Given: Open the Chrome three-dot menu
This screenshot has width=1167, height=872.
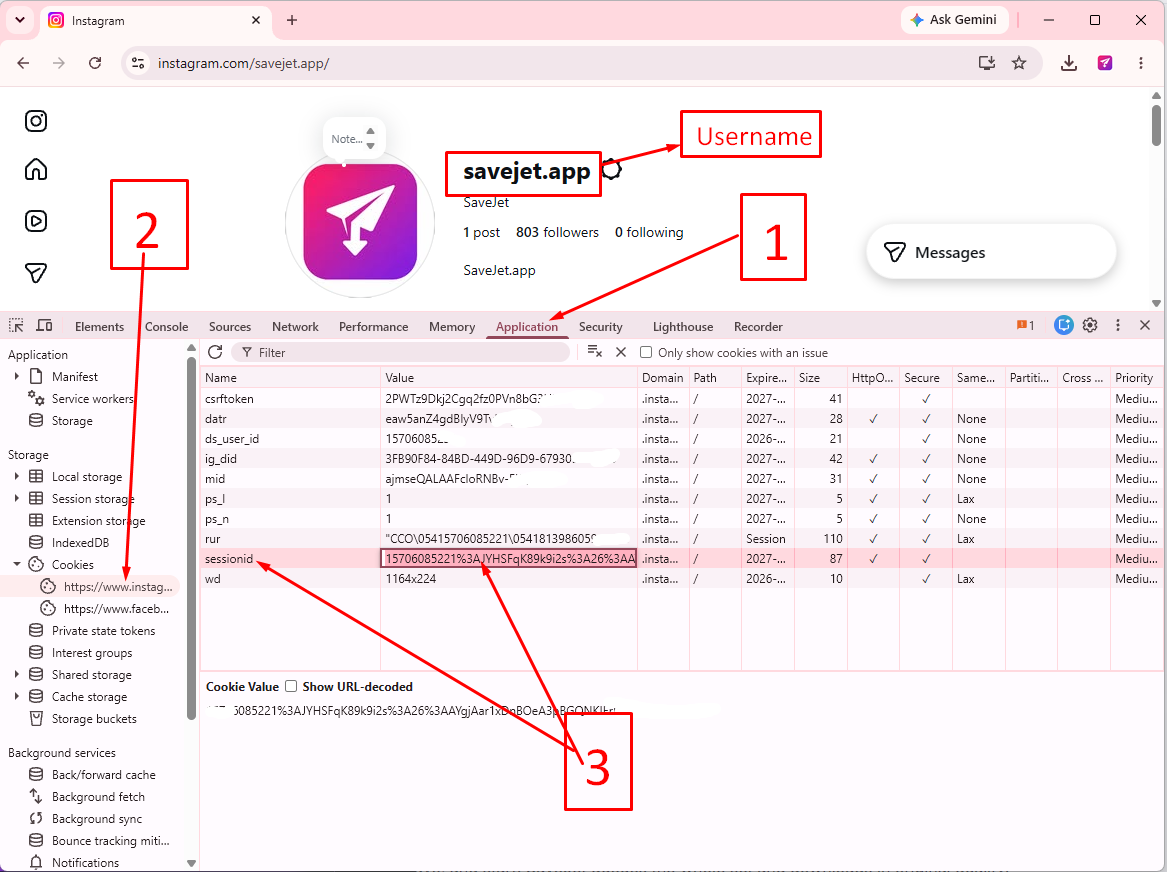Looking at the screenshot, I should 1141,63.
